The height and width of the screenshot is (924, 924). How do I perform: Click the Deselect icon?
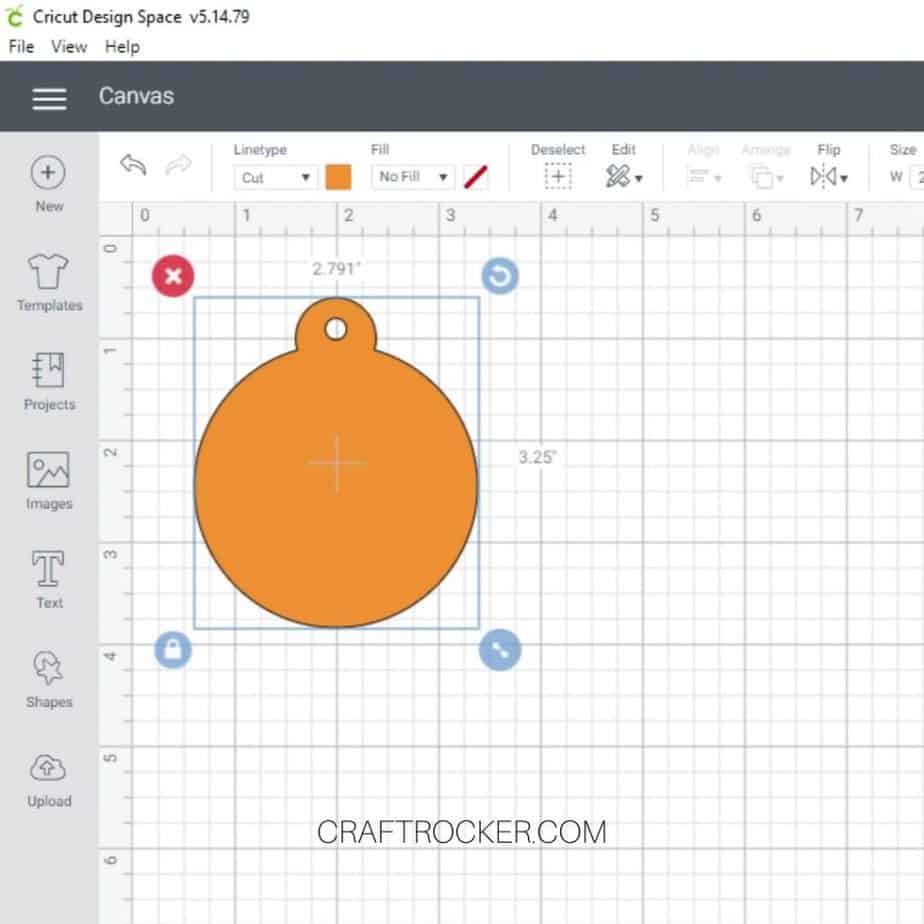click(x=558, y=176)
